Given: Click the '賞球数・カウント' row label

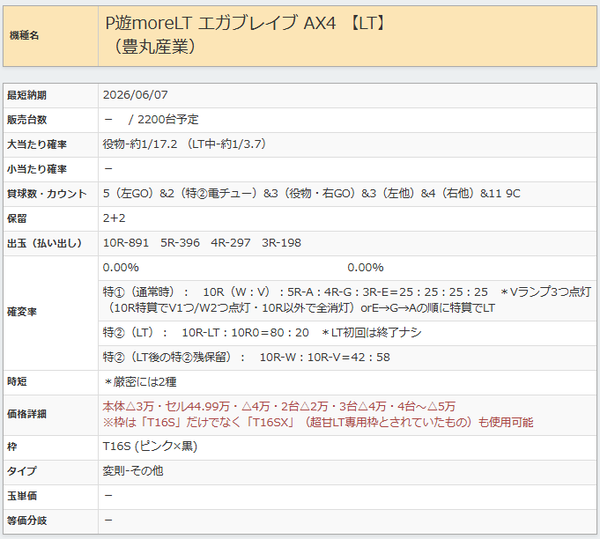Looking at the screenshot, I should [47, 194].
